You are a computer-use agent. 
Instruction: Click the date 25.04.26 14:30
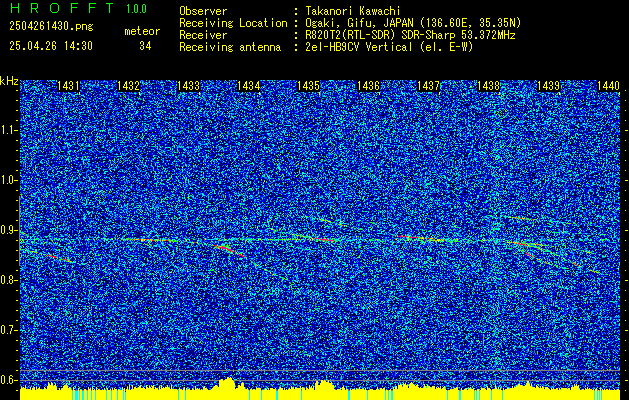pyautogui.click(x=51, y=46)
